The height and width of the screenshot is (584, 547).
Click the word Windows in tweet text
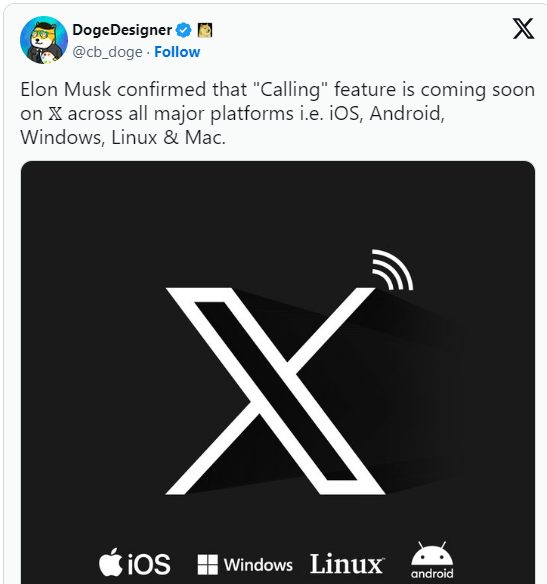60,137
